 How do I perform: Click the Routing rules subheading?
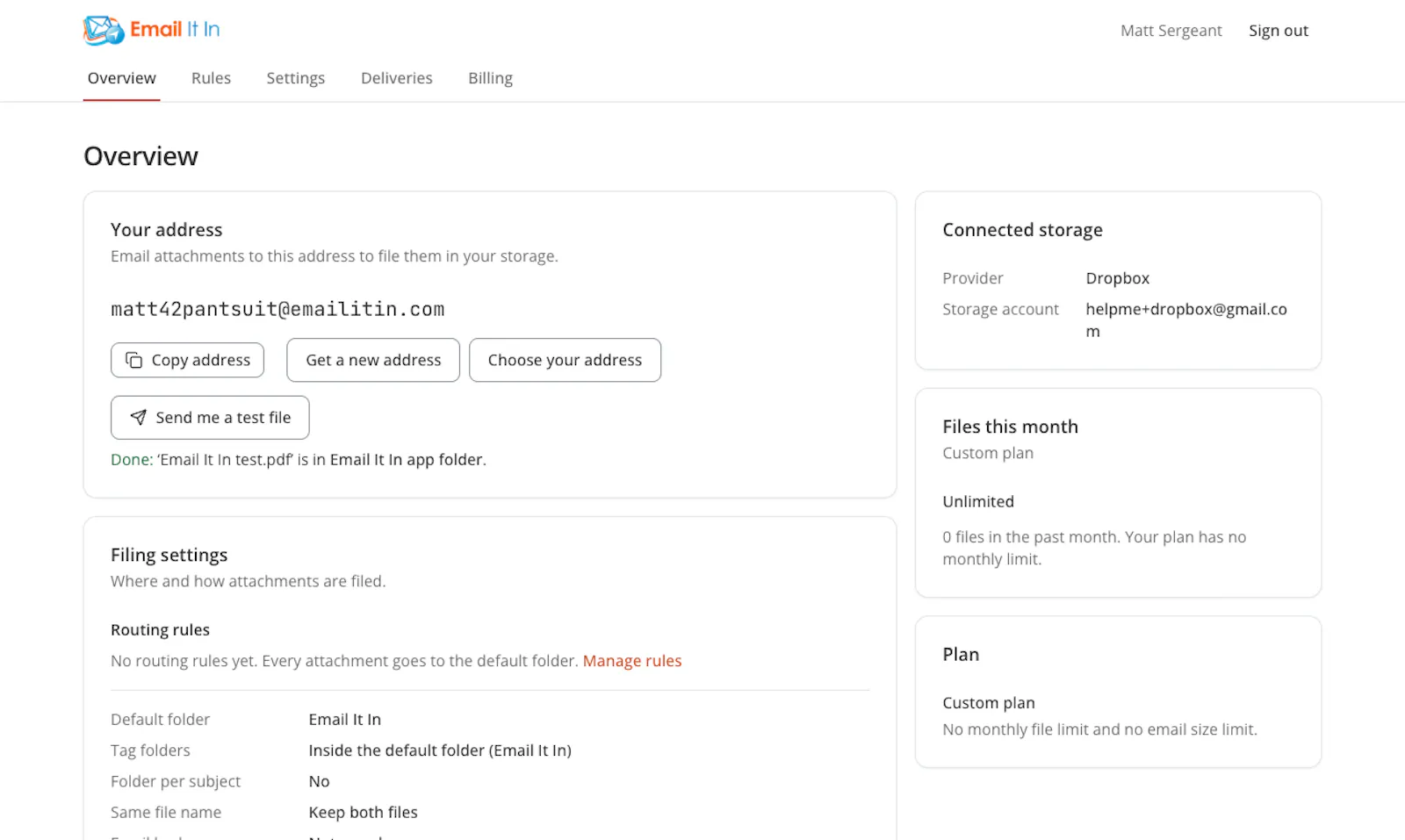(160, 630)
